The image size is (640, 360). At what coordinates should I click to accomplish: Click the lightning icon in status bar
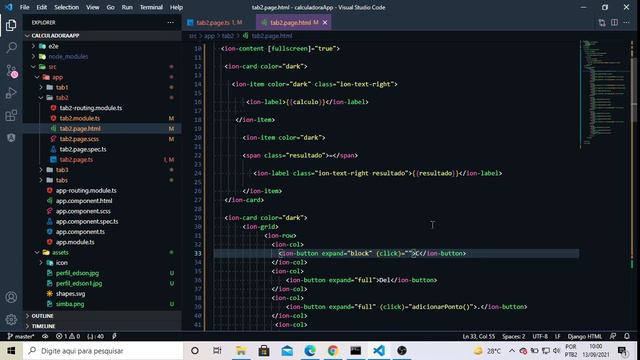point(114,336)
